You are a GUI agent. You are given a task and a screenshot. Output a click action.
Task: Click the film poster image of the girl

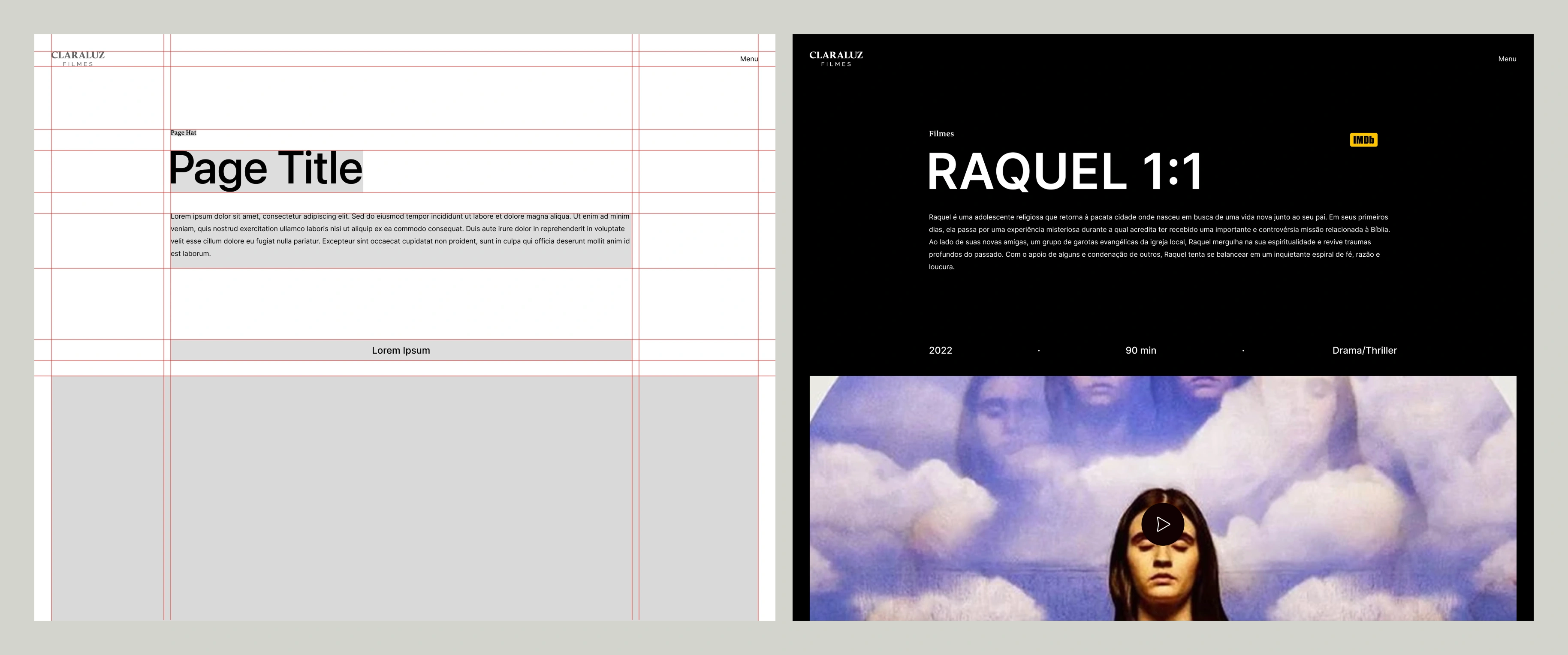(1163, 498)
